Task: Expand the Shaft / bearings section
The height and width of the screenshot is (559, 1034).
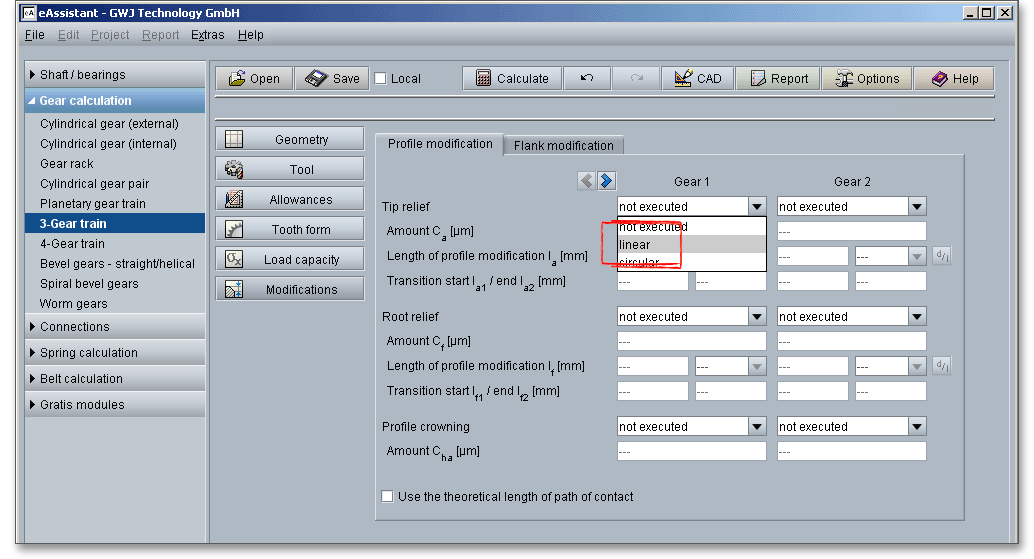Action: [83, 75]
